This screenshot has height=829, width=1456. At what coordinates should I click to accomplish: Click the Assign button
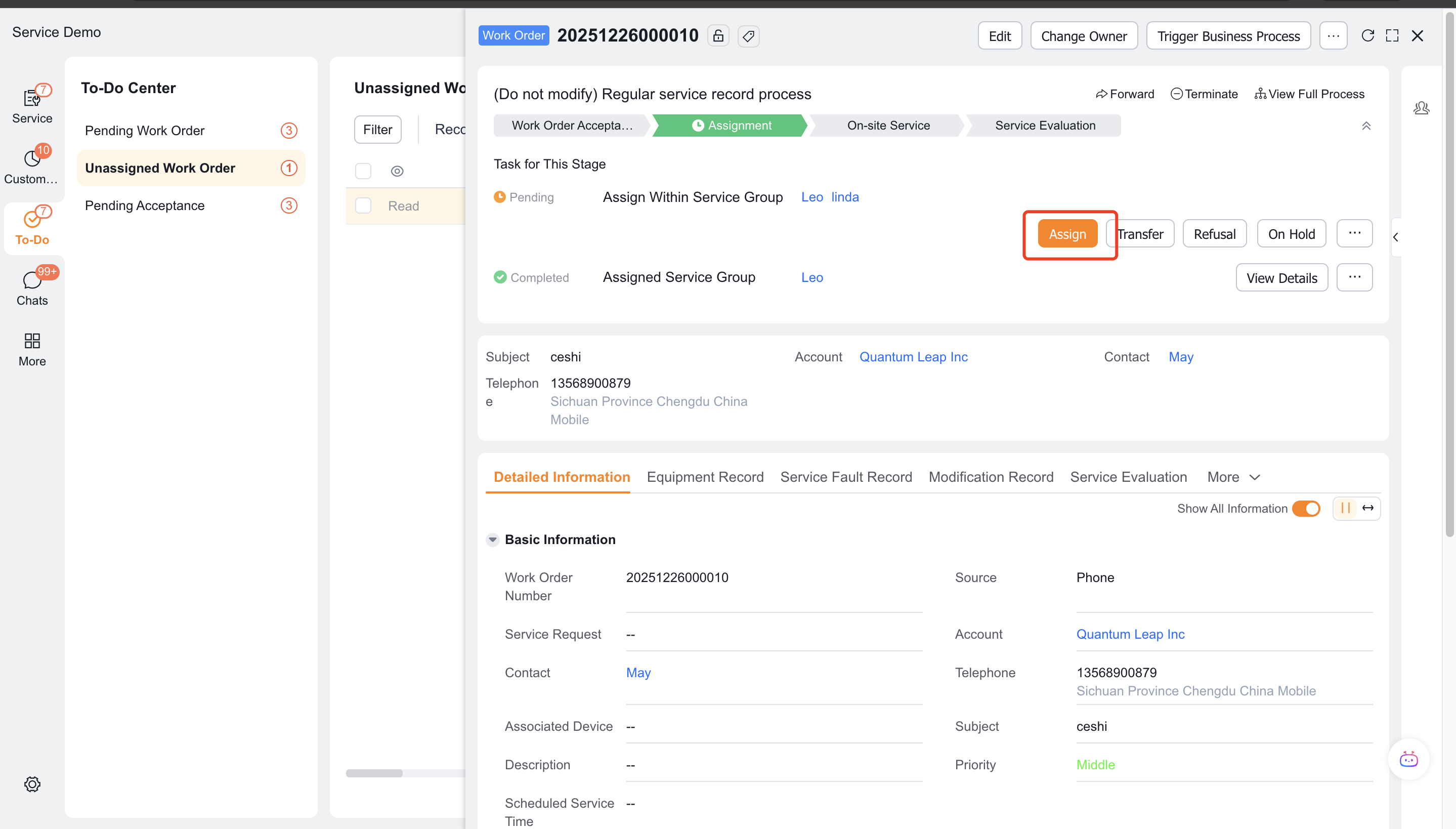tap(1067, 233)
